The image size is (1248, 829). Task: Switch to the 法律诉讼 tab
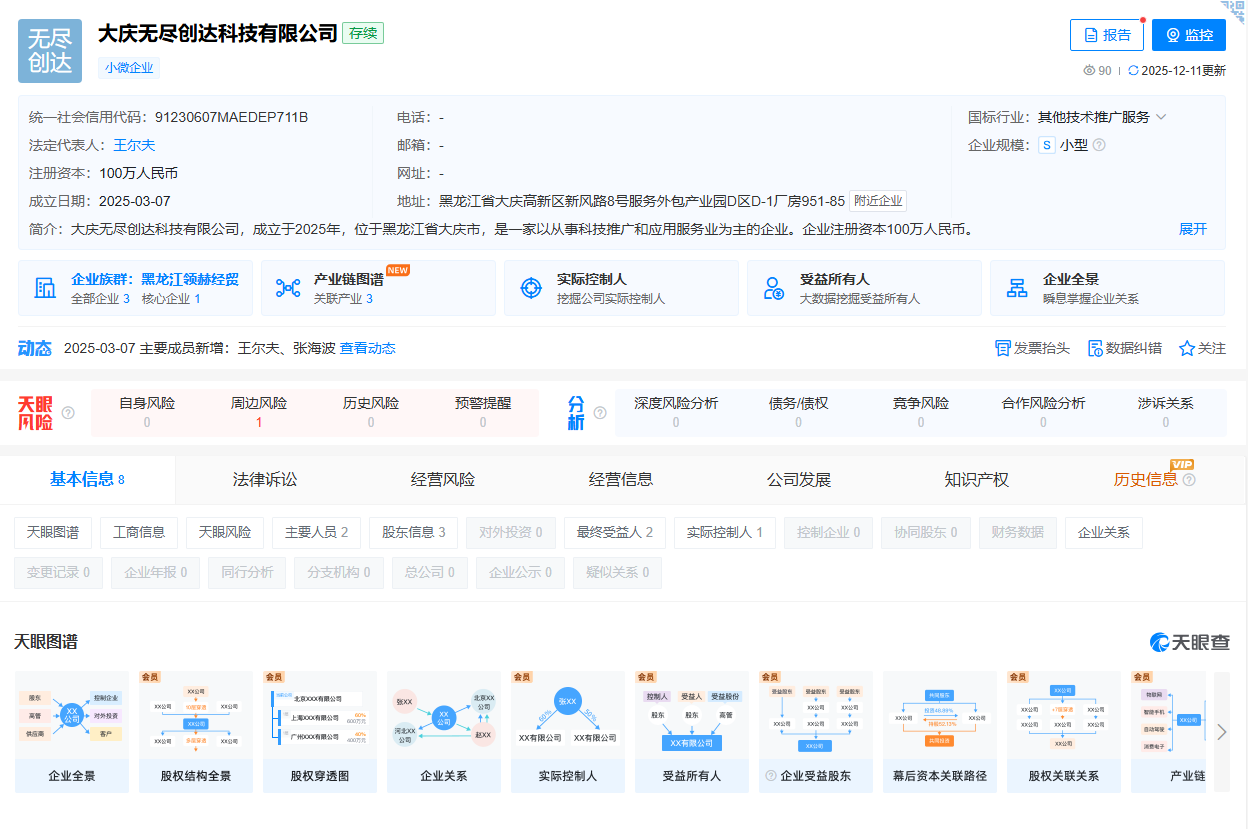point(265,479)
